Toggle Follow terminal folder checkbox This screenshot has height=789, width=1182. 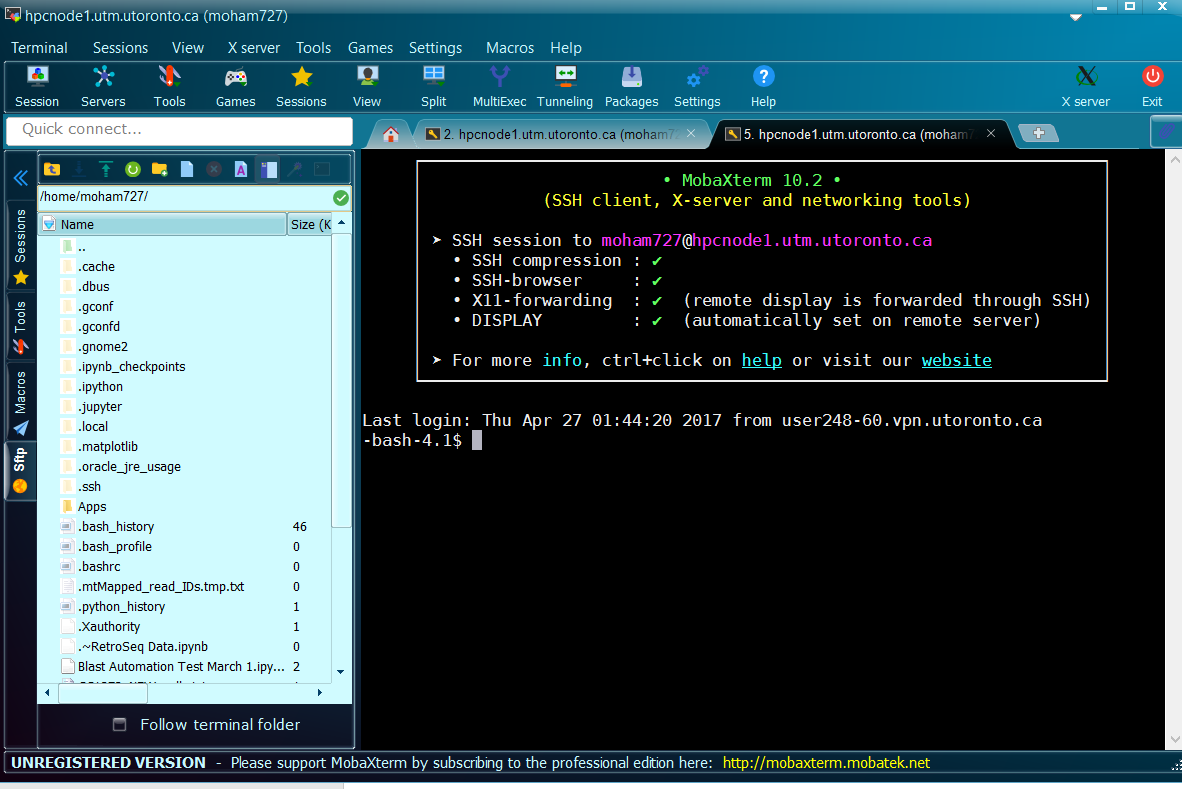point(119,724)
